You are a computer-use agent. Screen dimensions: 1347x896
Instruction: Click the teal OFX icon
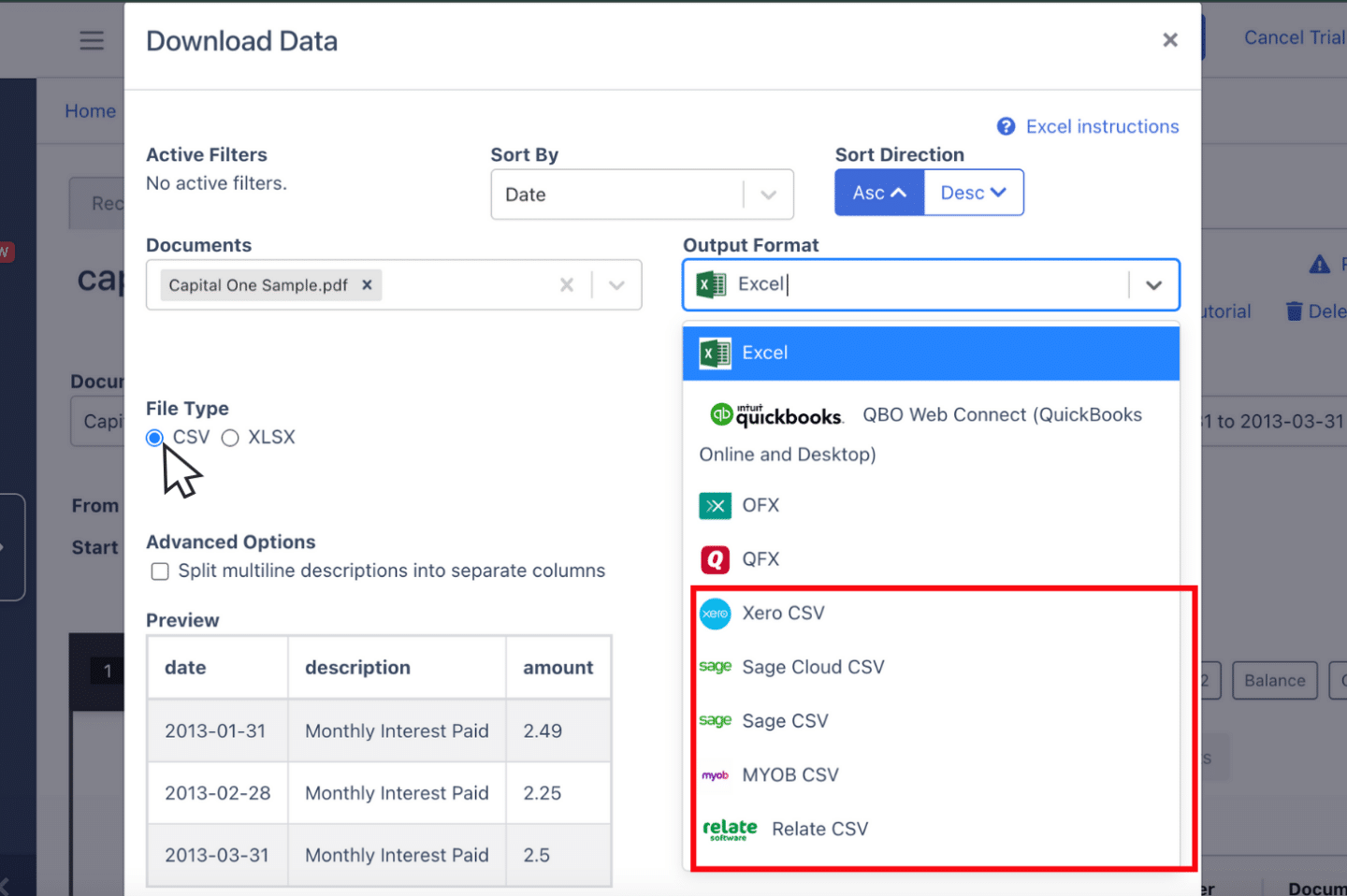pyautogui.click(x=715, y=506)
